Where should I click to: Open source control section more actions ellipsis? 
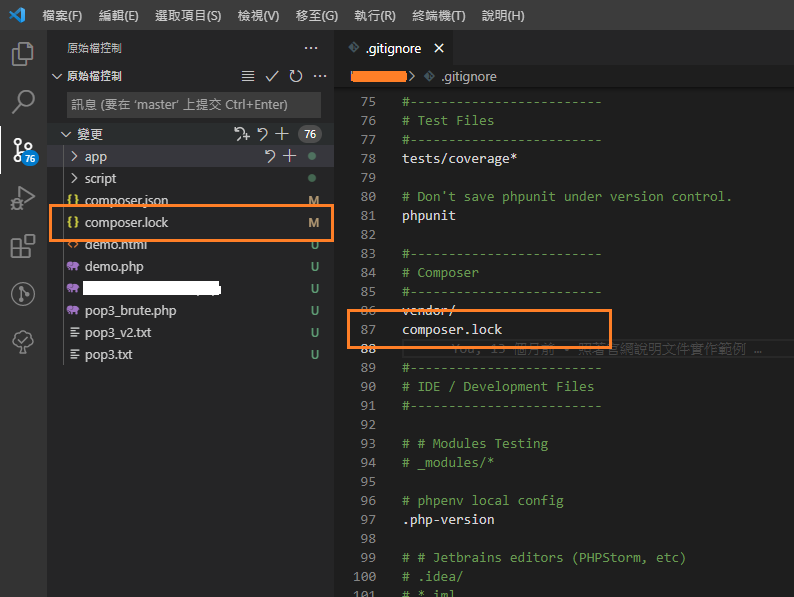pos(320,76)
